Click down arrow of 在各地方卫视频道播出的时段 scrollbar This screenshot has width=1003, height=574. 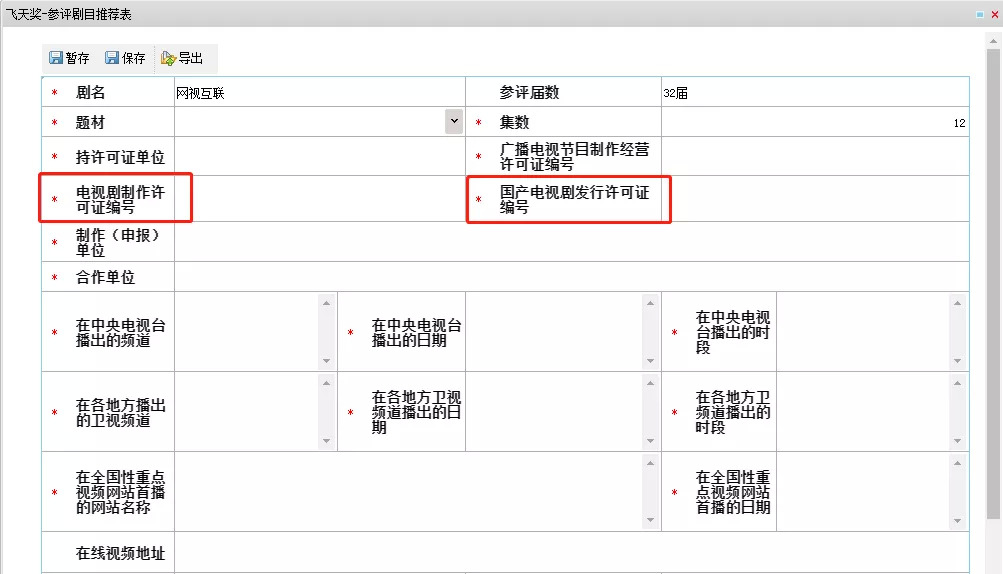click(958, 441)
